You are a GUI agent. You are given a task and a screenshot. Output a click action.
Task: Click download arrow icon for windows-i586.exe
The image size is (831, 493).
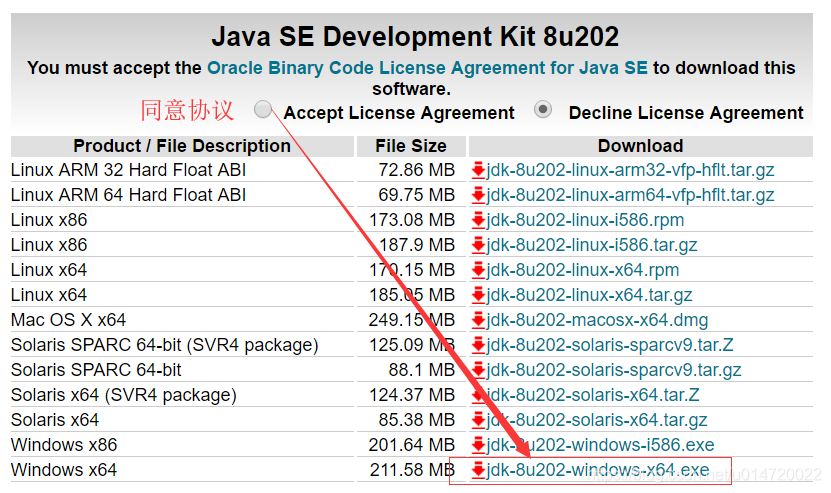click(x=479, y=445)
